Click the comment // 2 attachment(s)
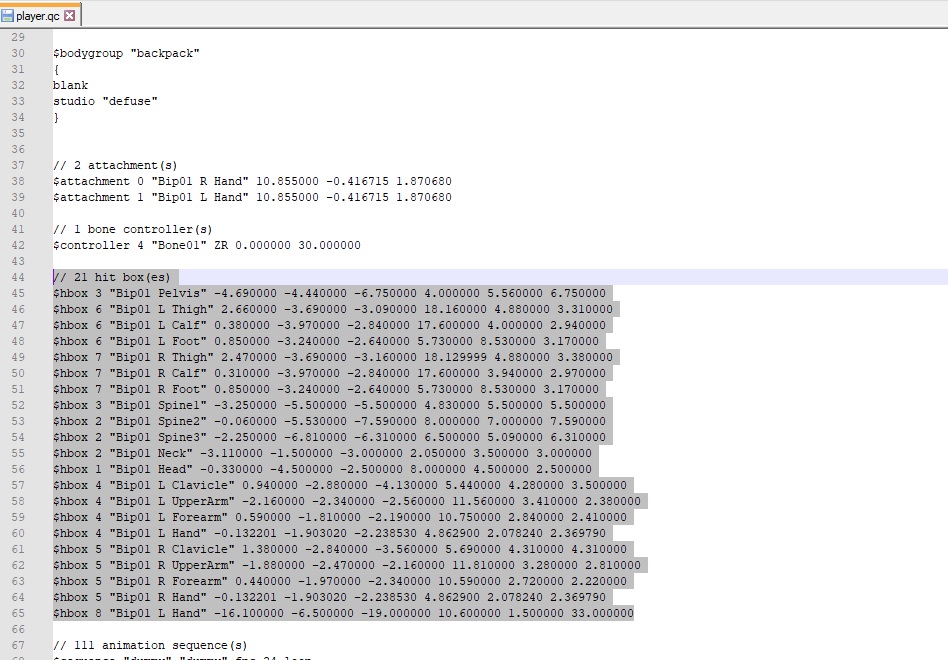The height and width of the screenshot is (660, 948). (115, 165)
